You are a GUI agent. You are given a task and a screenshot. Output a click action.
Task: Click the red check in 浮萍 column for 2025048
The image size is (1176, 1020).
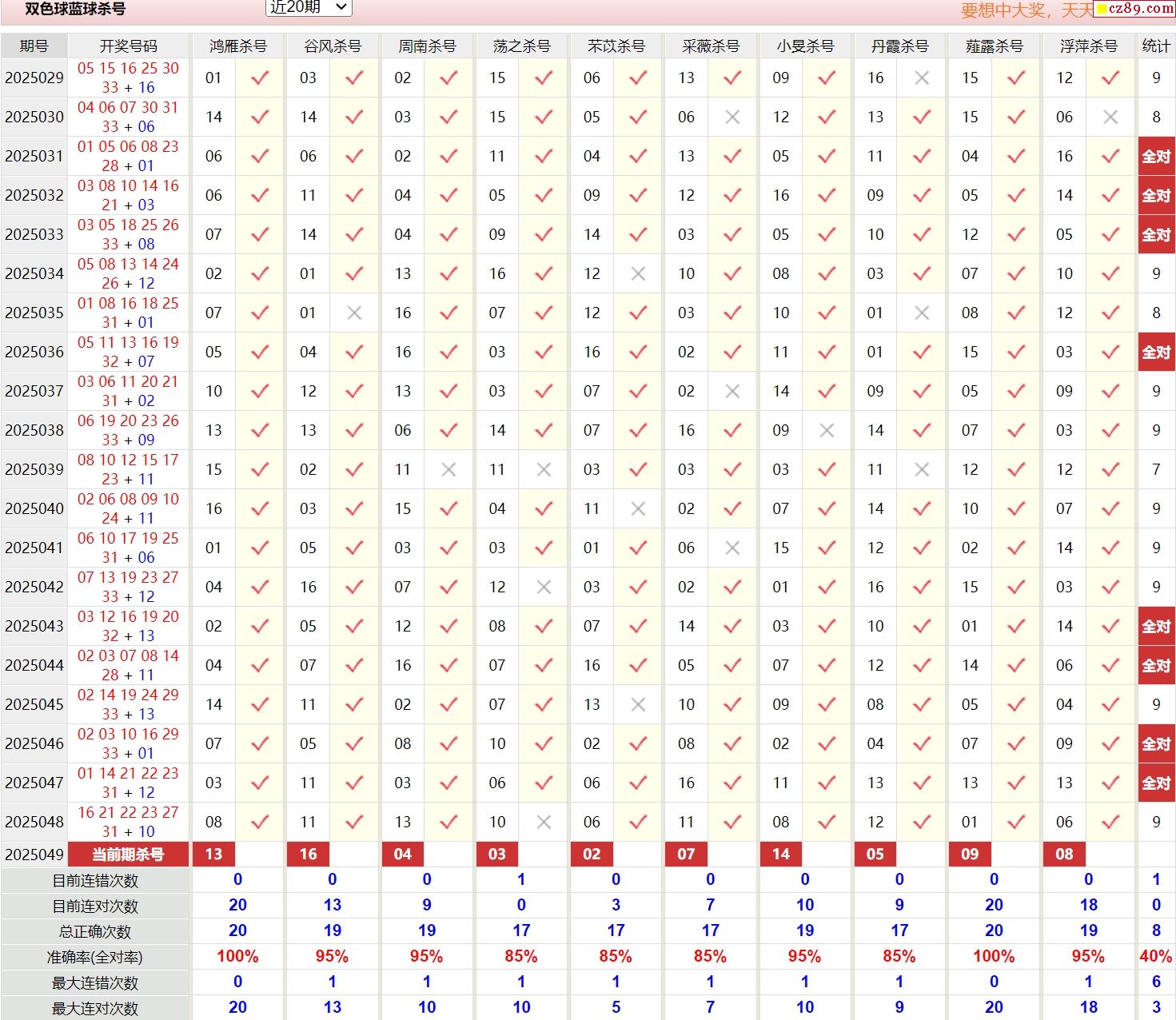(x=1110, y=823)
